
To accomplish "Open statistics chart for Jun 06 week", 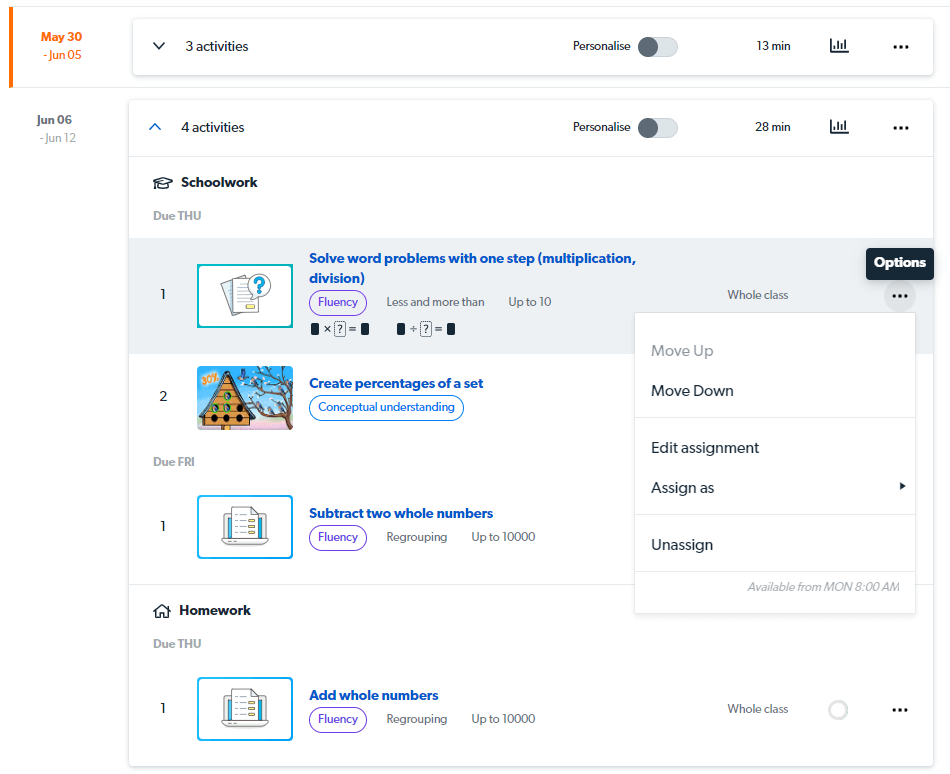I will tap(839, 127).
